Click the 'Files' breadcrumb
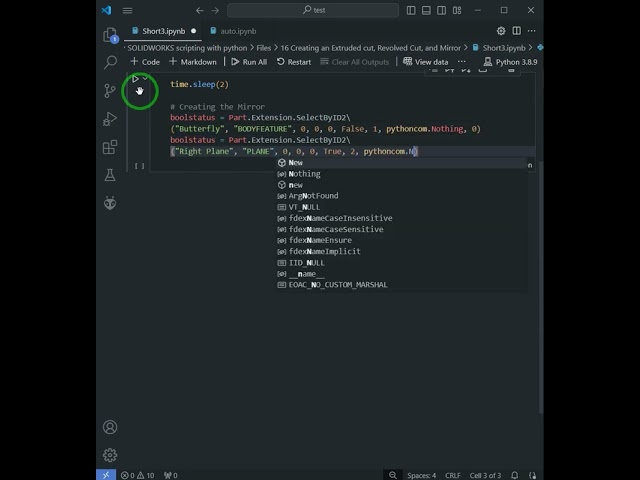Image resolution: width=640 pixels, height=480 pixels. pos(264,48)
